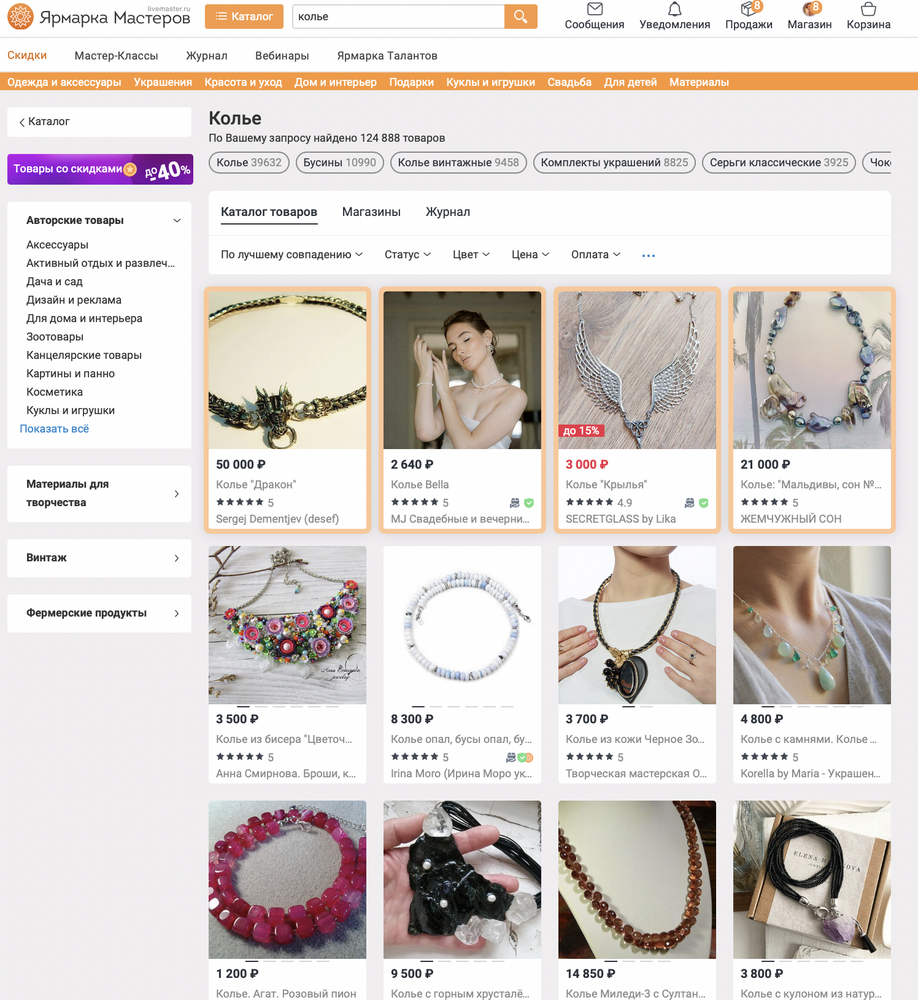Viewport: 918px width, 1000px height.
Task: Click the Показать всё link
Action: coord(54,429)
